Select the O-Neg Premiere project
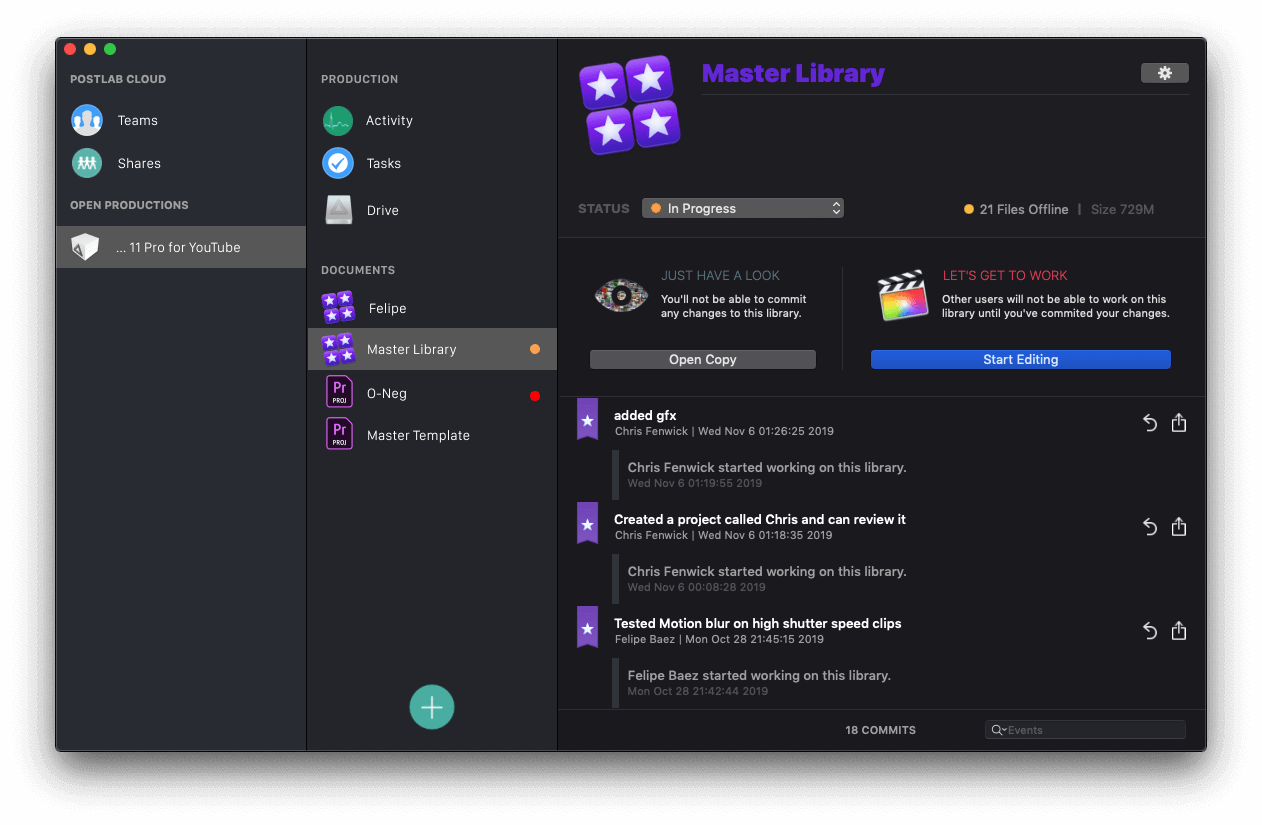Screen dimensions: 1262x825 pyautogui.click(x=386, y=393)
